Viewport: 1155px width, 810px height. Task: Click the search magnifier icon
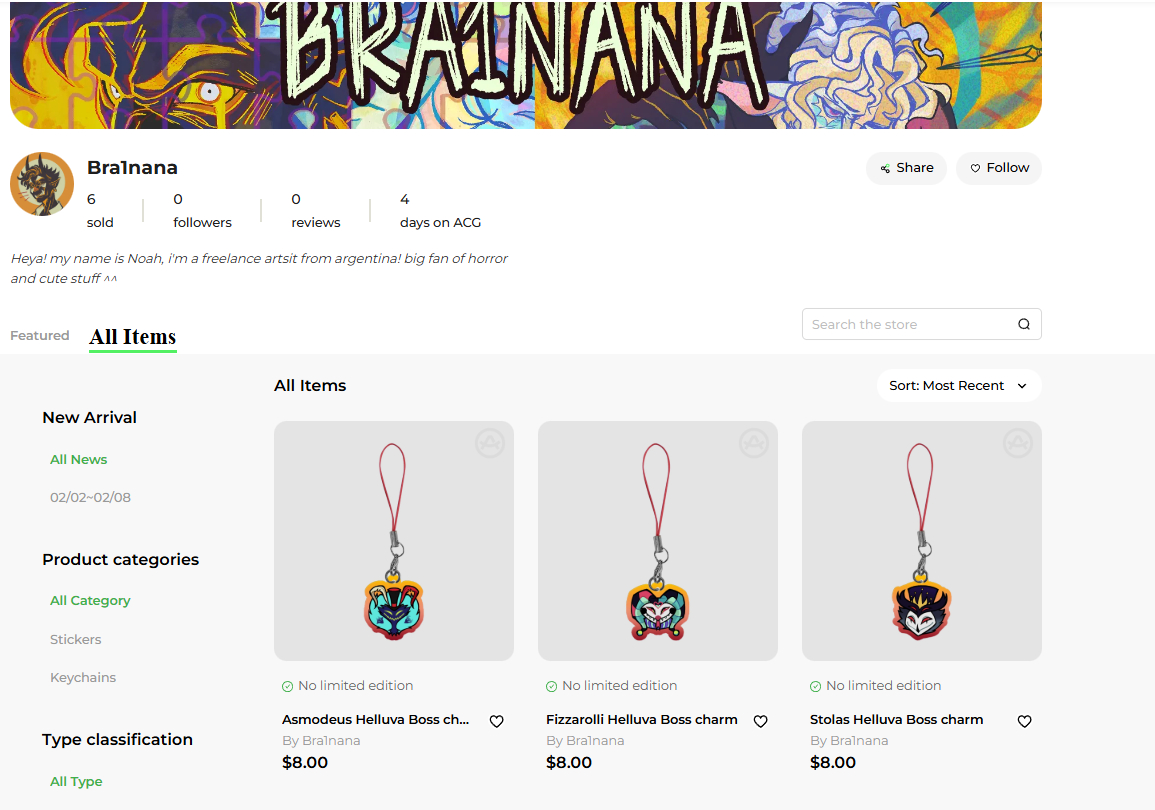(x=1024, y=324)
